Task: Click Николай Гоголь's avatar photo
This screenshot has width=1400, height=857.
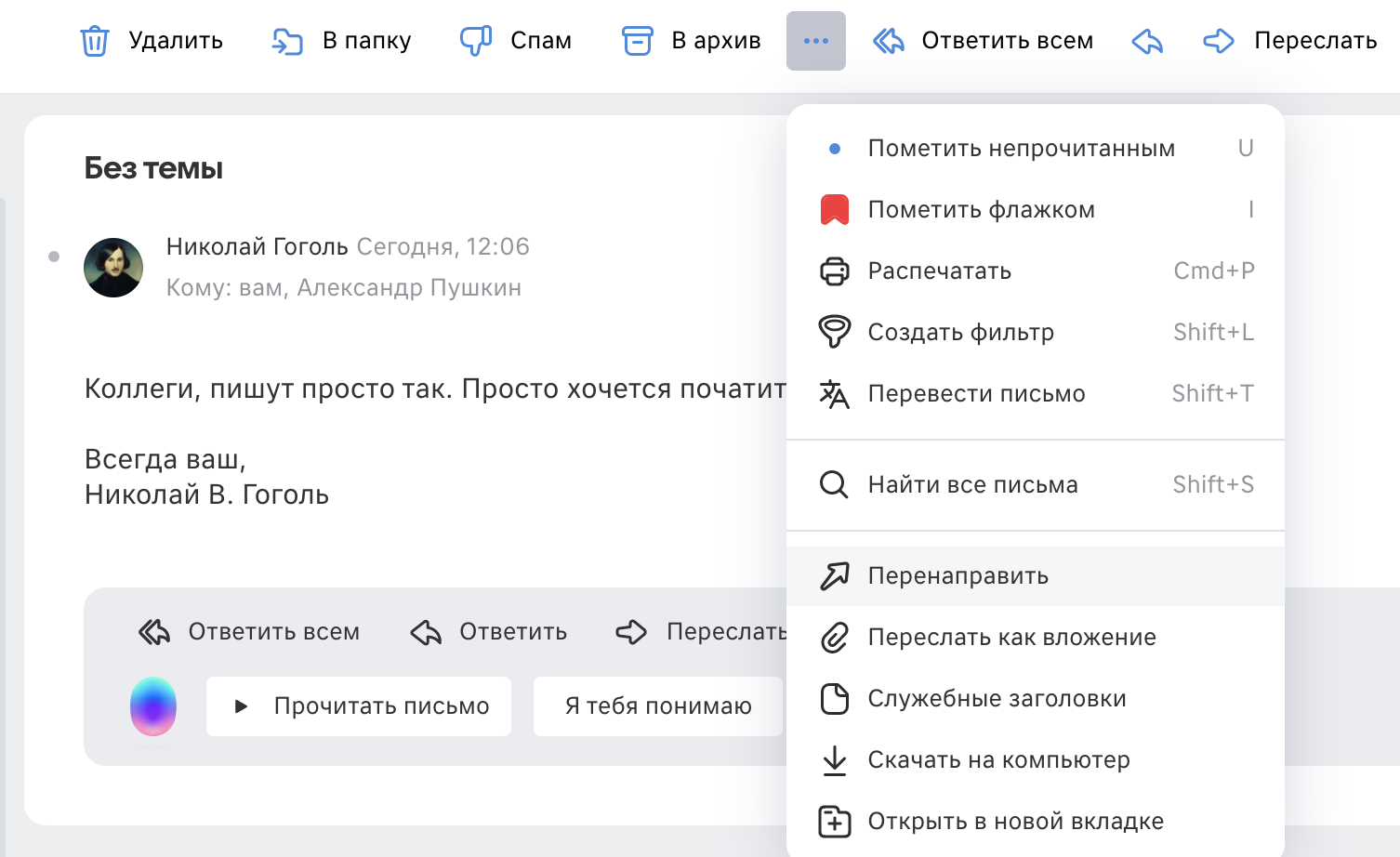Action: click(113, 268)
